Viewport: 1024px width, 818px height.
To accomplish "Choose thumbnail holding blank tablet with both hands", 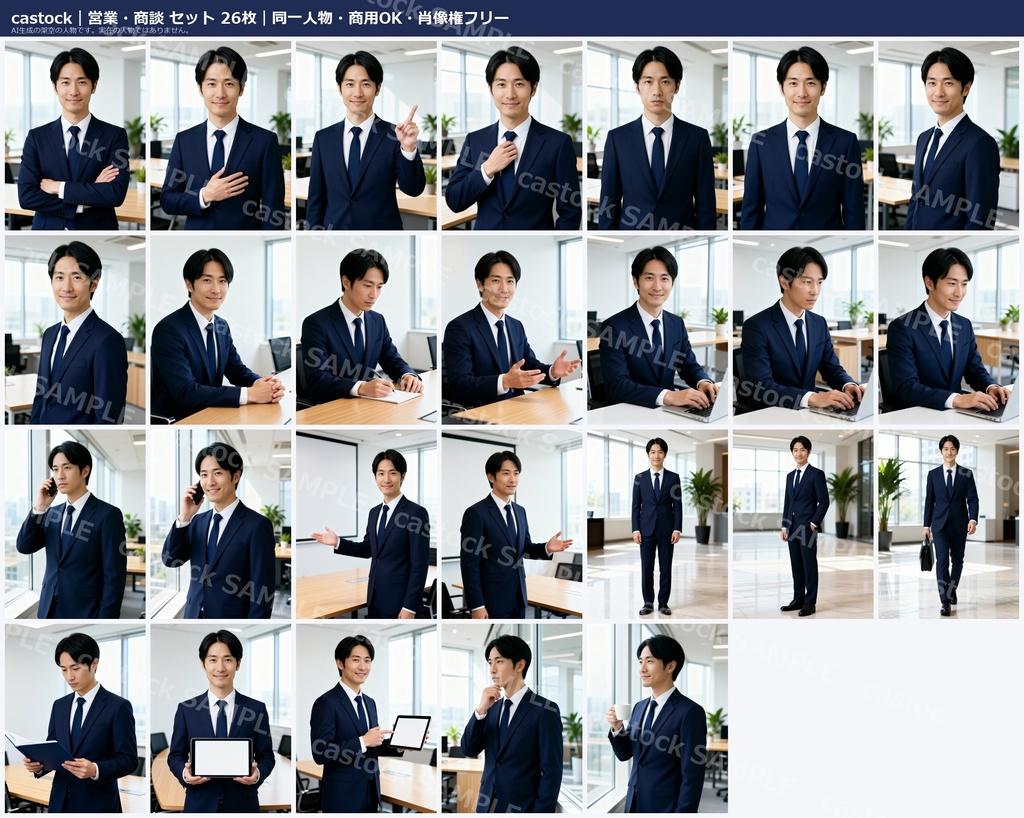I will [221, 719].
